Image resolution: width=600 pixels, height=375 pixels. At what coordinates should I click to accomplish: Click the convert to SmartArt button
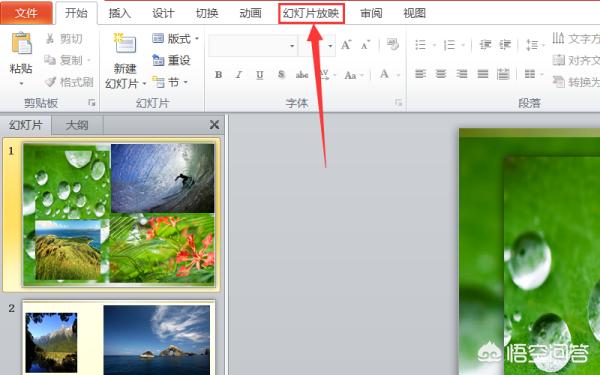[x=576, y=82]
